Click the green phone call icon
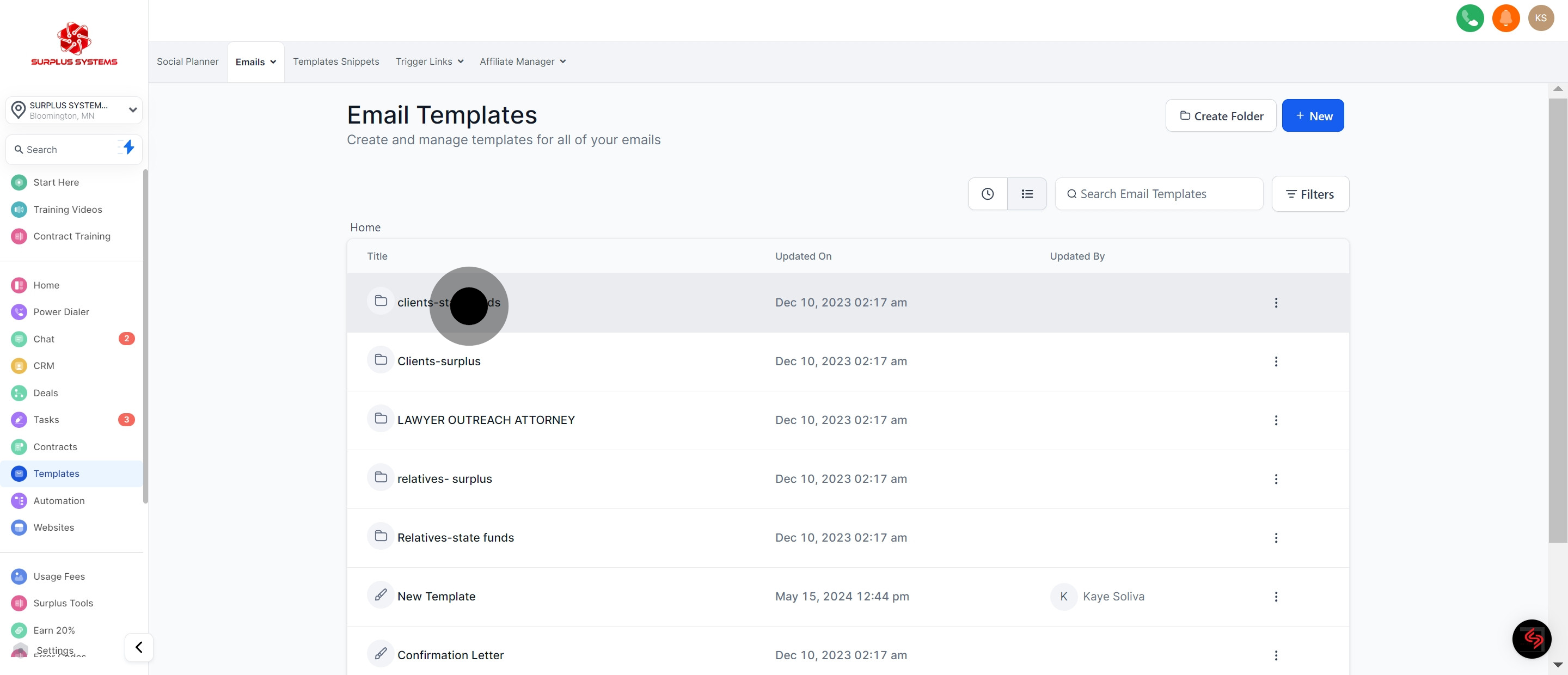 coord(1469,19)
